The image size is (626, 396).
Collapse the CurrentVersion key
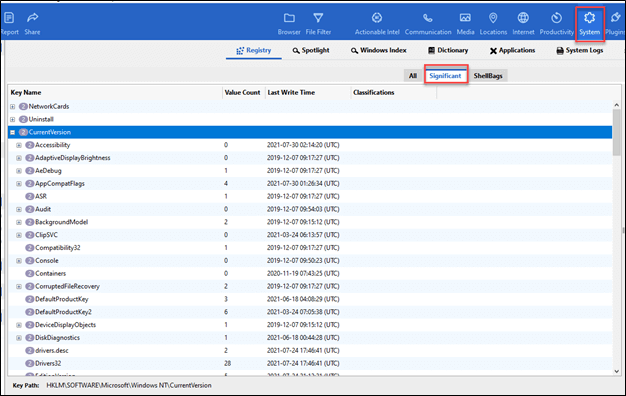[12, 132]
